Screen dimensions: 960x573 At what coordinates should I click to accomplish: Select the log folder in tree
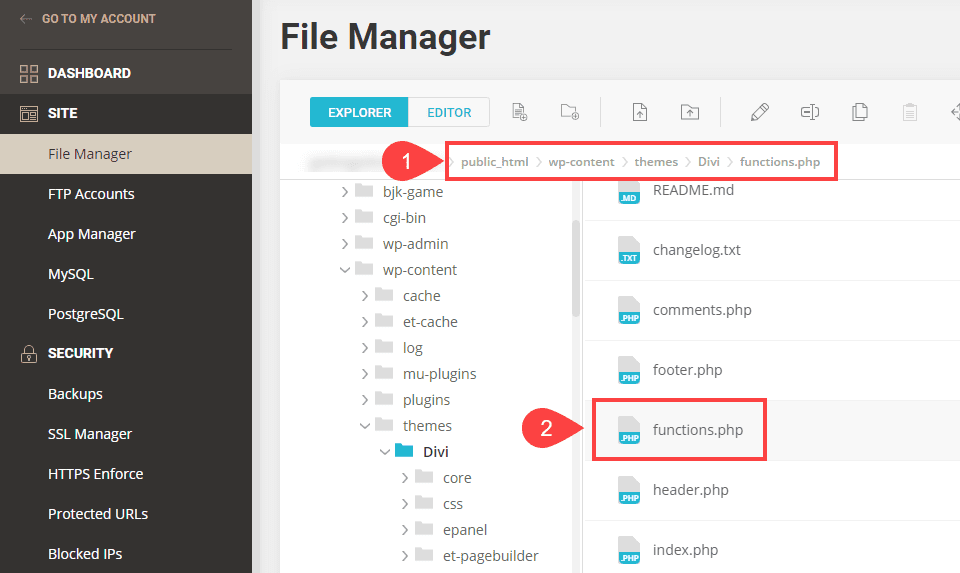(x=413, y=348)
